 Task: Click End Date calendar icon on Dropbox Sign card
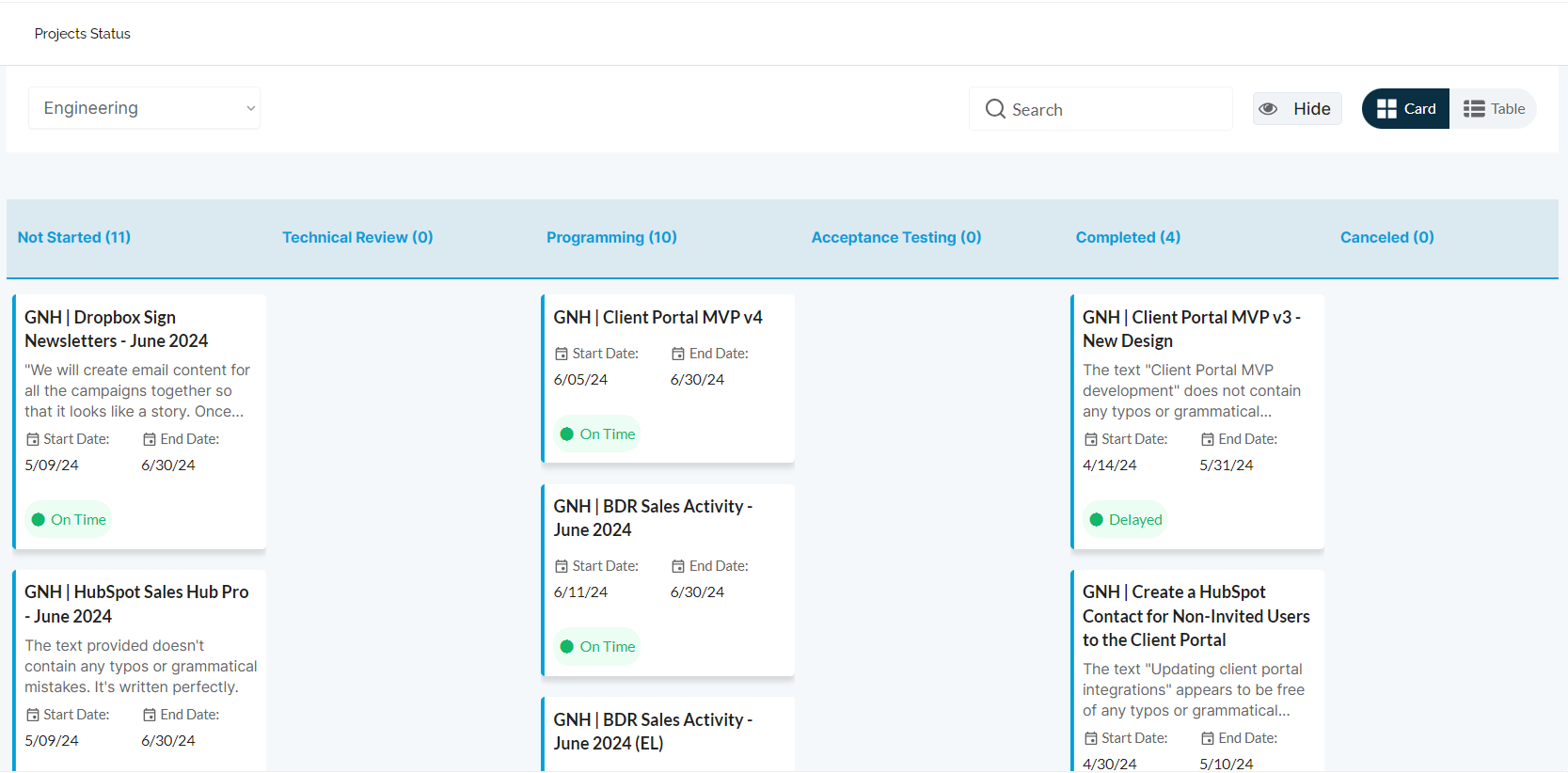[x=150, y=439]
